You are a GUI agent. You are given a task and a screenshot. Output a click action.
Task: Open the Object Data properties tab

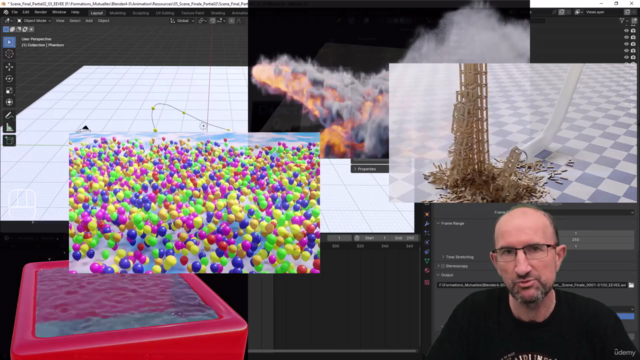point(427,261)
